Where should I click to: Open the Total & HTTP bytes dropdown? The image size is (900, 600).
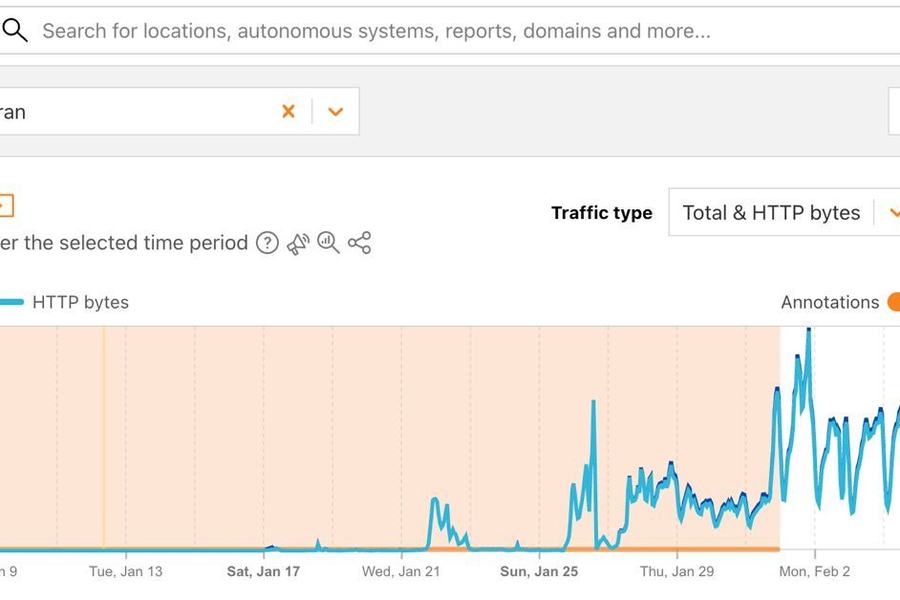(x=784, y=212)
